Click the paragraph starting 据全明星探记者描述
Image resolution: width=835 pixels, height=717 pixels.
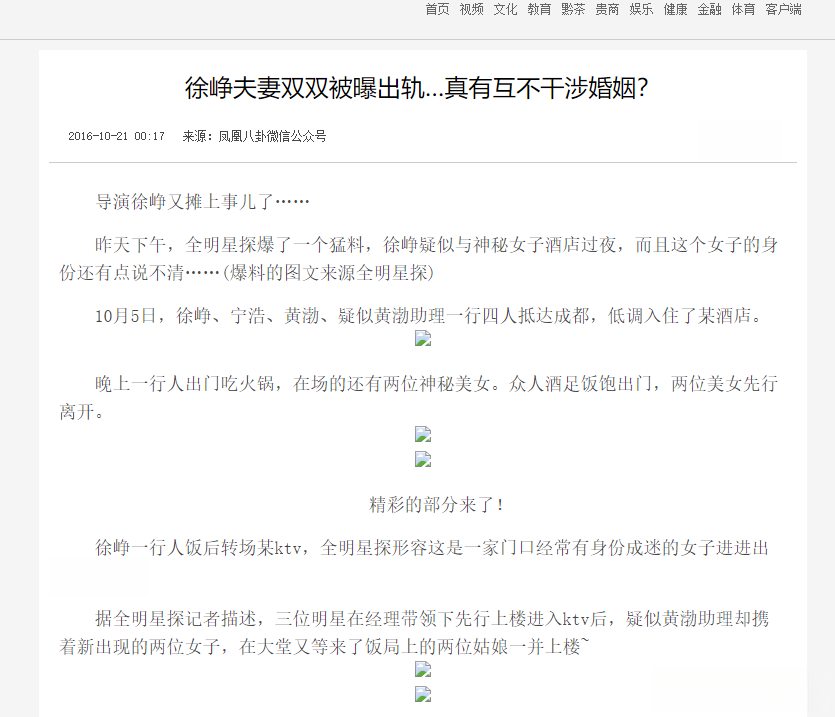414,633
